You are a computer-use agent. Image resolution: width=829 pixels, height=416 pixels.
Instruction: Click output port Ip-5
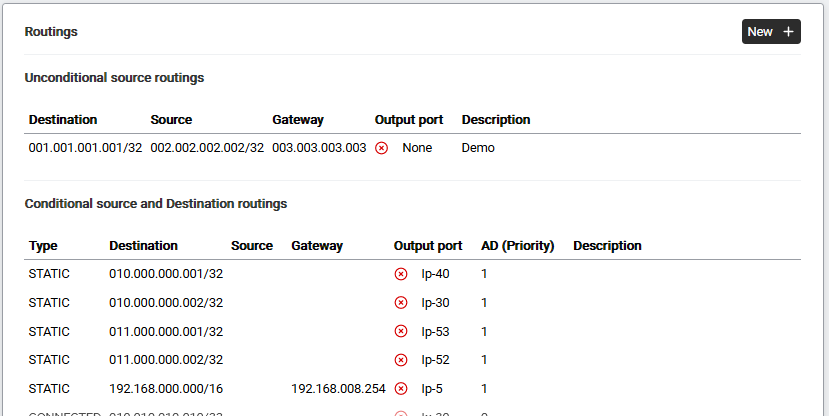coord(432,389)
